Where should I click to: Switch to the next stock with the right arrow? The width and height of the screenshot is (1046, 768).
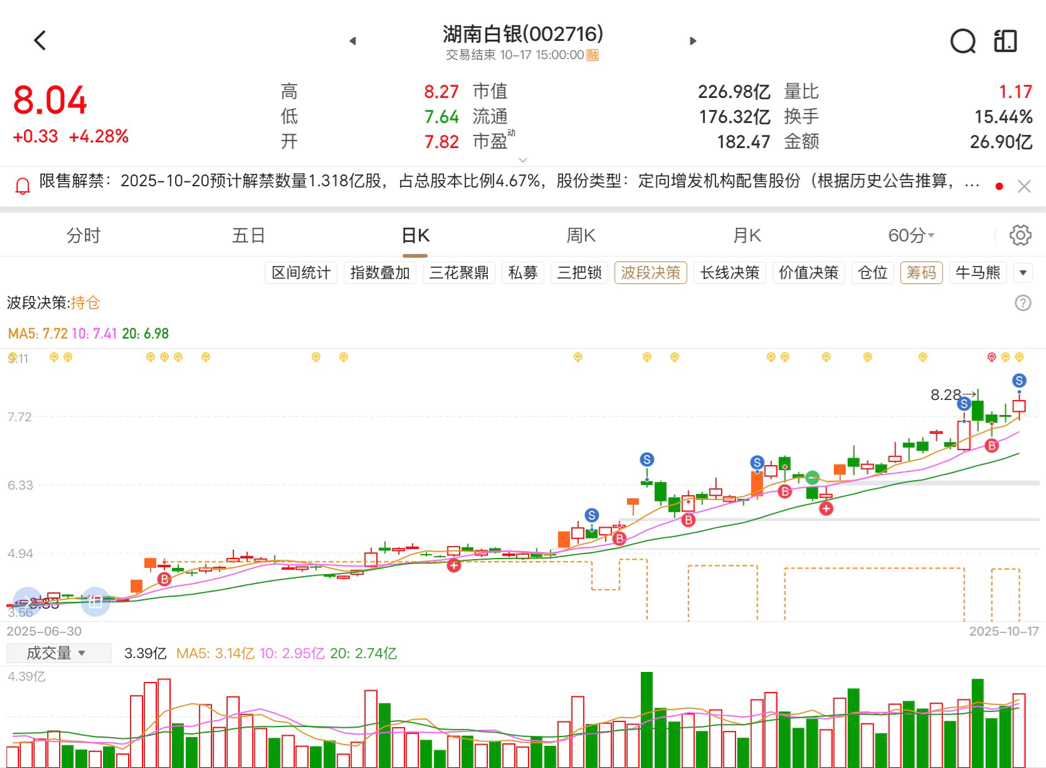[693, 41]
